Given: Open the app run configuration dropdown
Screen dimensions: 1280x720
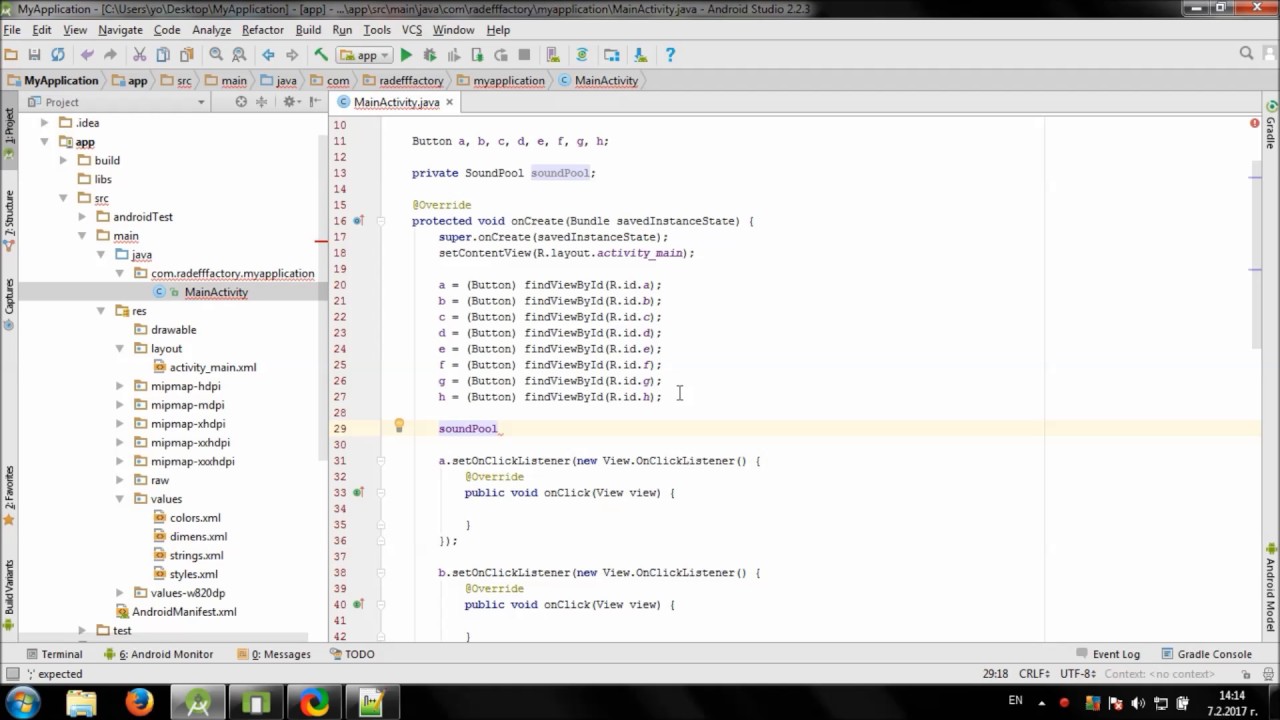Looking at the screenshot, I should tap(367, 55).
